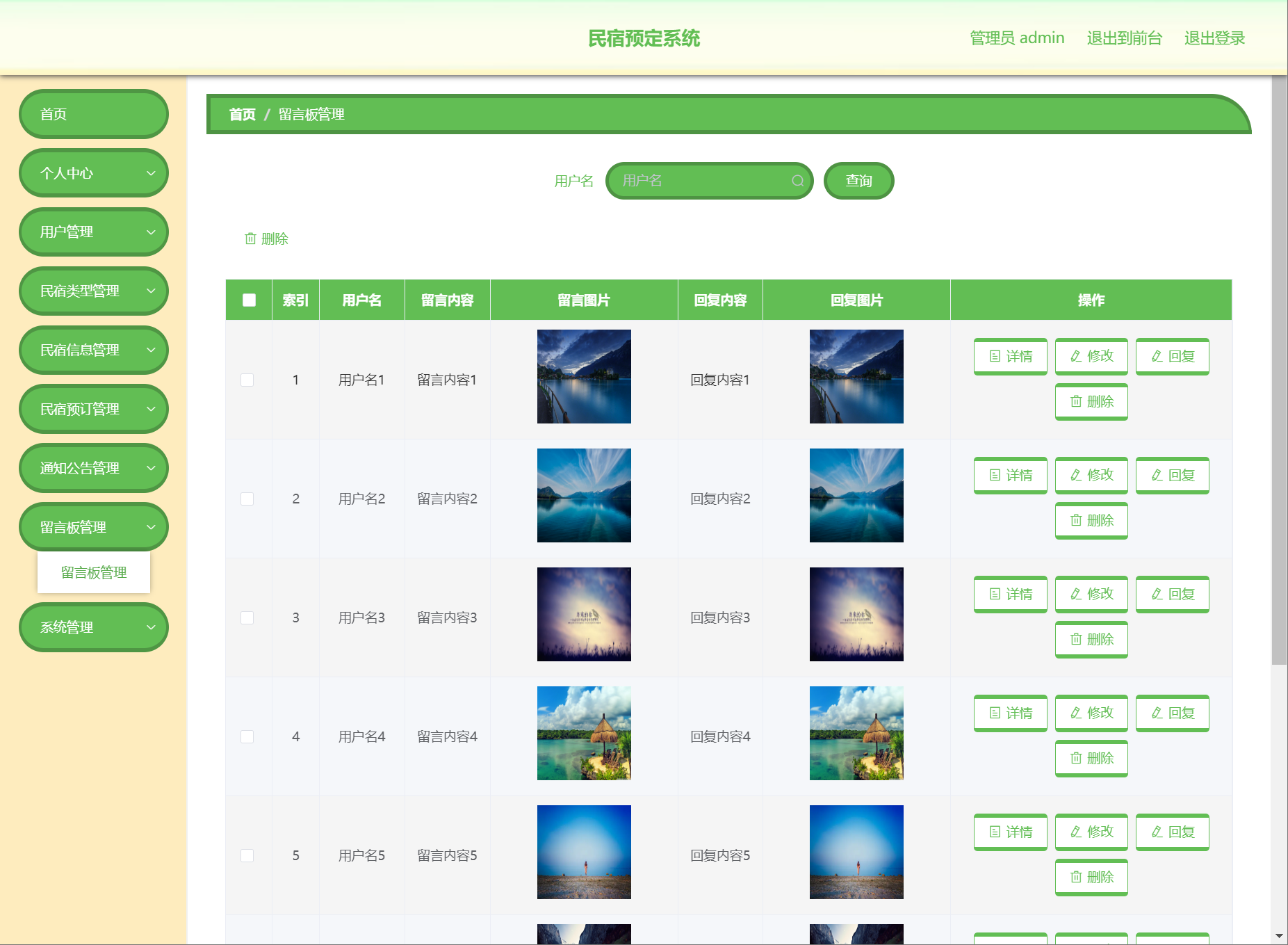Click the search magnifier icon in username field

click(797, 181)
